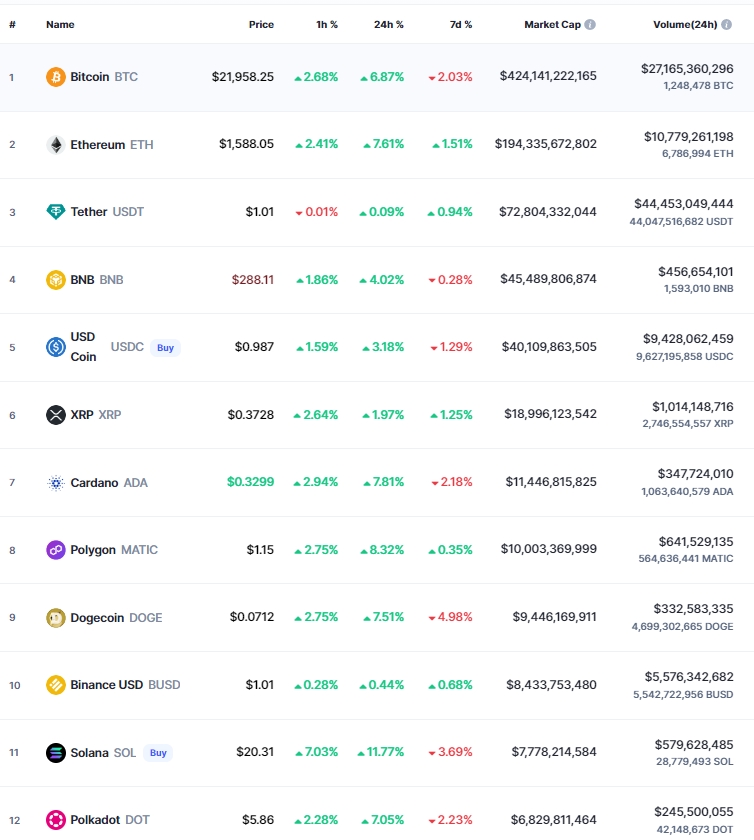This screenshot has width=754, height=840.
Task: Sort by the 1h % column header
Action: [x=327, y=25]
